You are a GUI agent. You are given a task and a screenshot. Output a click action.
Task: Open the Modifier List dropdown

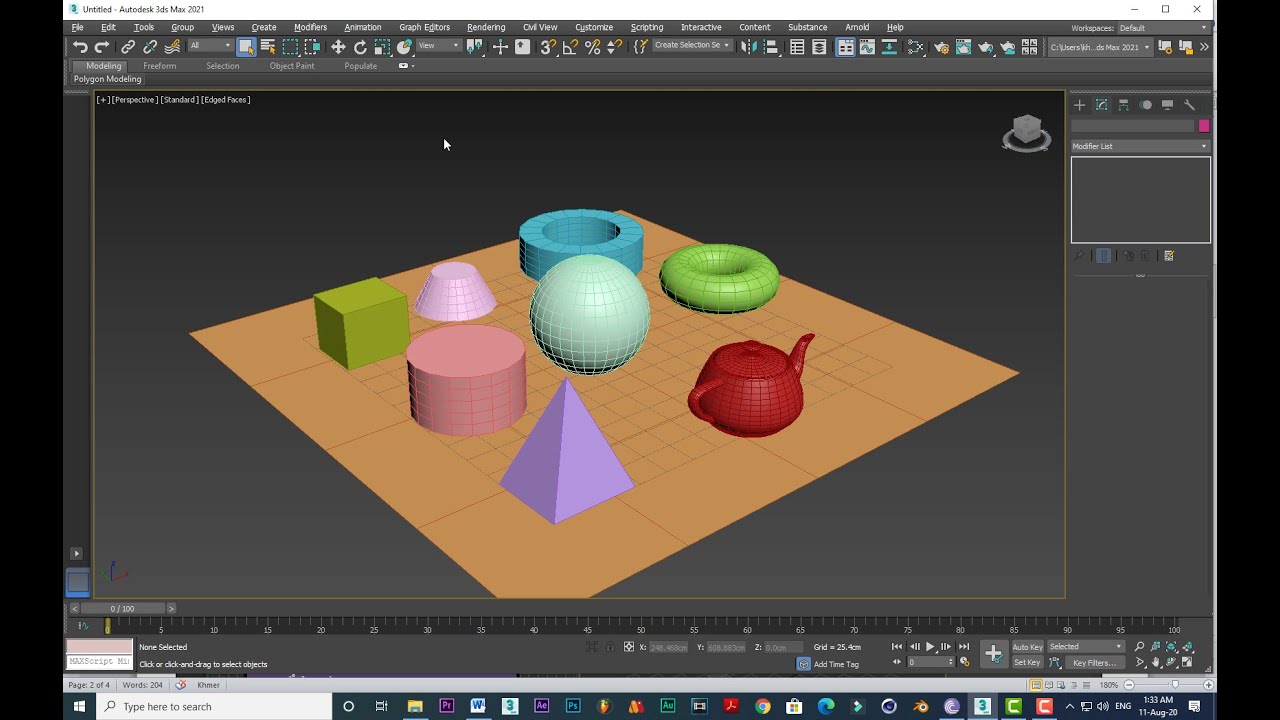pyautogui.click(x=1140, y=146)
